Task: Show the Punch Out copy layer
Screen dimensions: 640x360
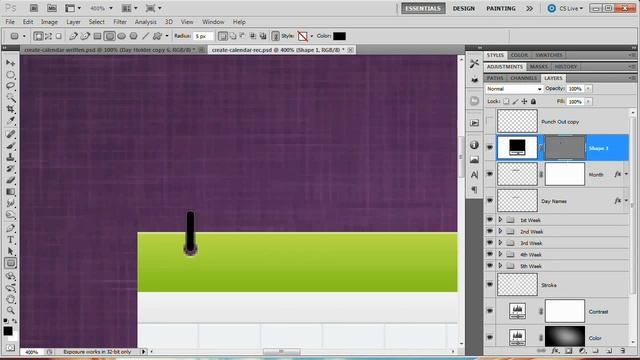Action: tap(490, 122)
